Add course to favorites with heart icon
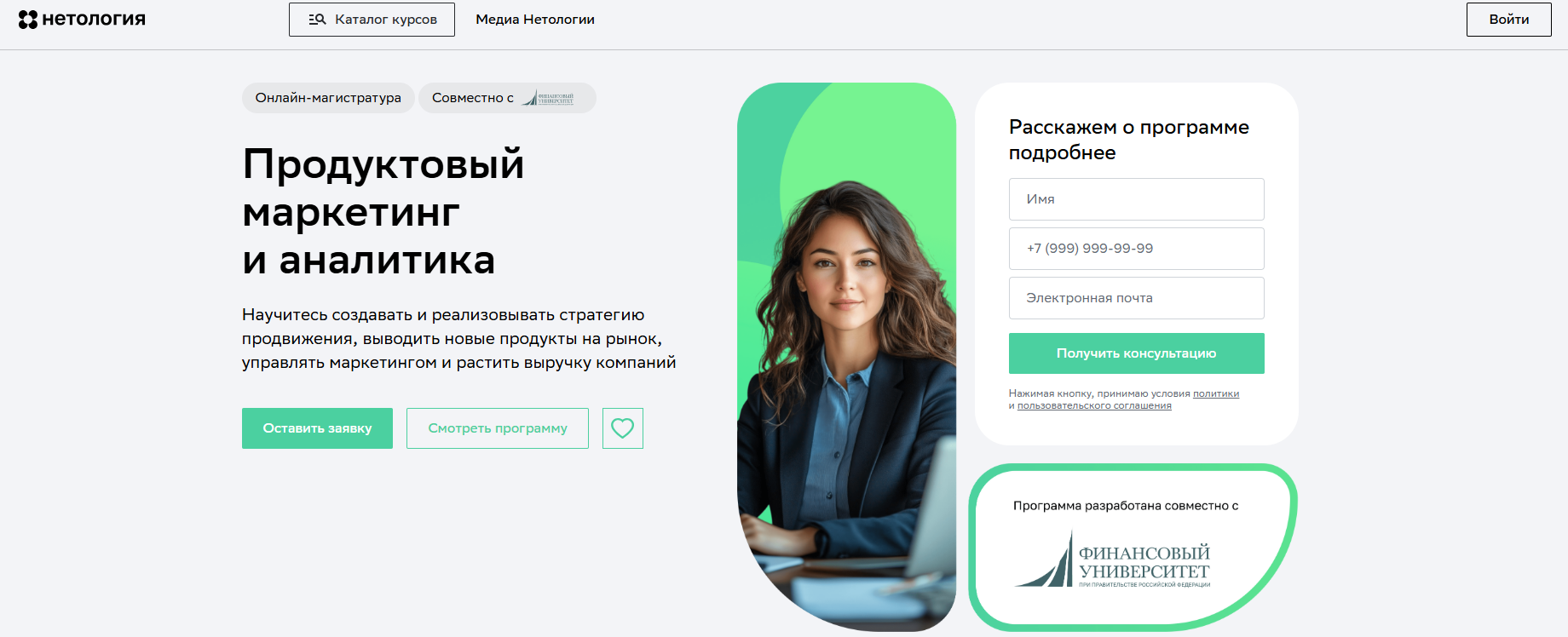1568x637 pixels. pos(623,428)
